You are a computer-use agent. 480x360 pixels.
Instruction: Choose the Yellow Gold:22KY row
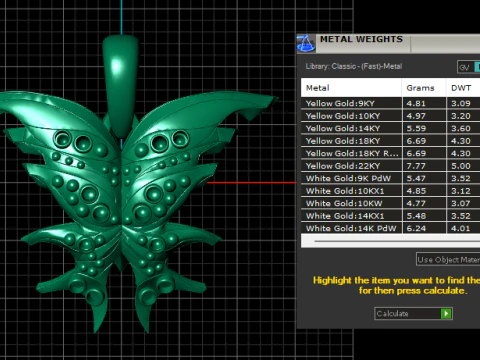click(x=390, y=166)
